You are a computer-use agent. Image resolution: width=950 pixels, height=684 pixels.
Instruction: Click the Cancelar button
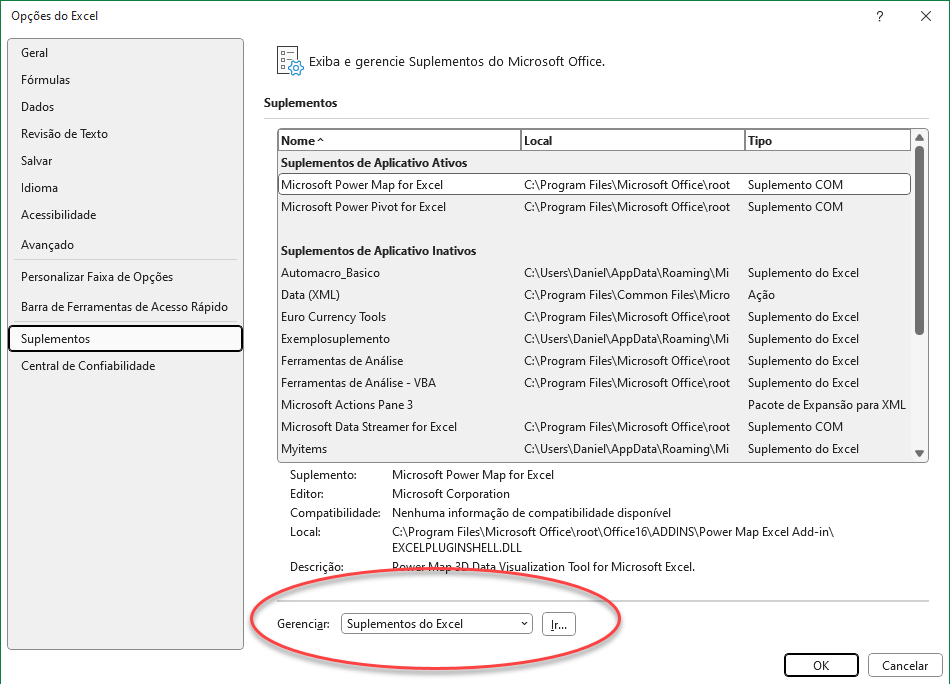pyautogui.click(x=905, y=665)
